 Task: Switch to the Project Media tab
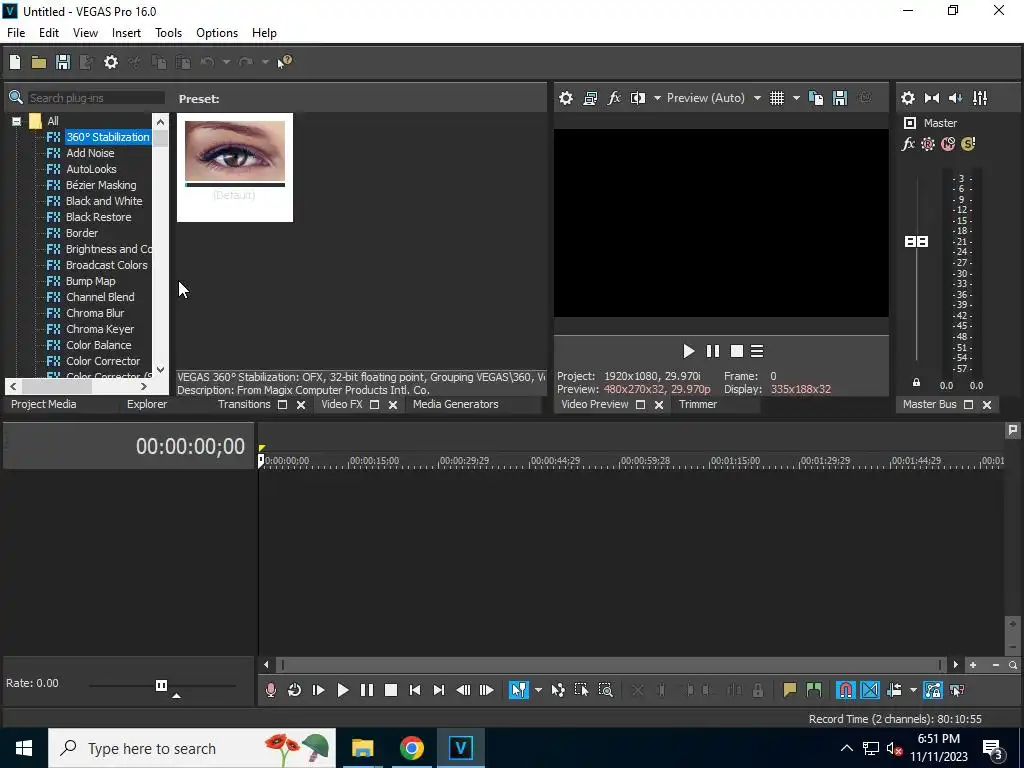click(44, 404)
